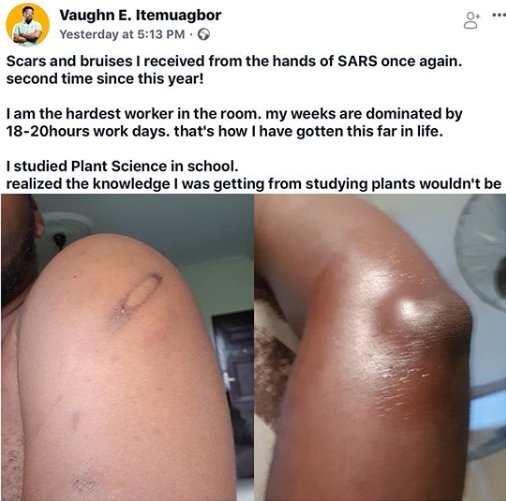Open the Vaughn E. Itemuagbor profile link
This screenshot has height=501, width=506.
pyautogui.click(x=140, y=15)
